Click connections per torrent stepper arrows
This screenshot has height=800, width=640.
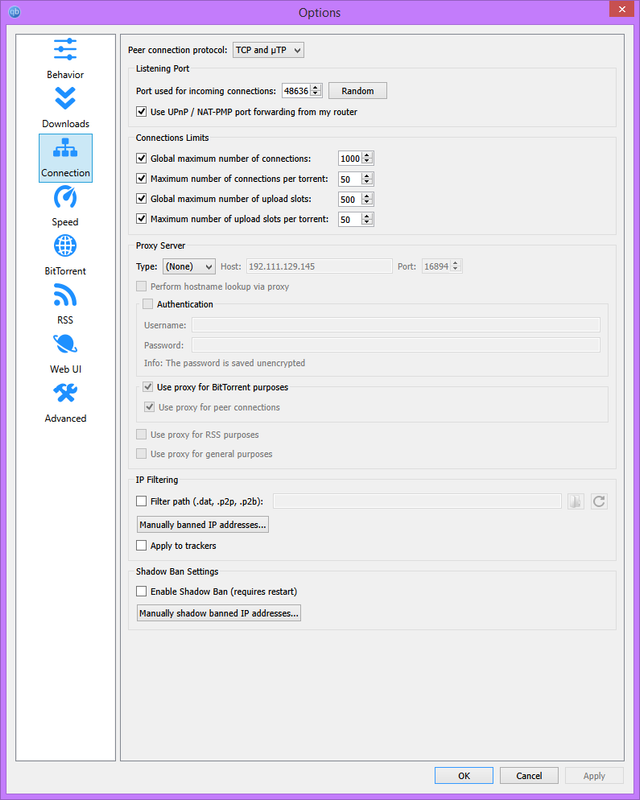367,179
